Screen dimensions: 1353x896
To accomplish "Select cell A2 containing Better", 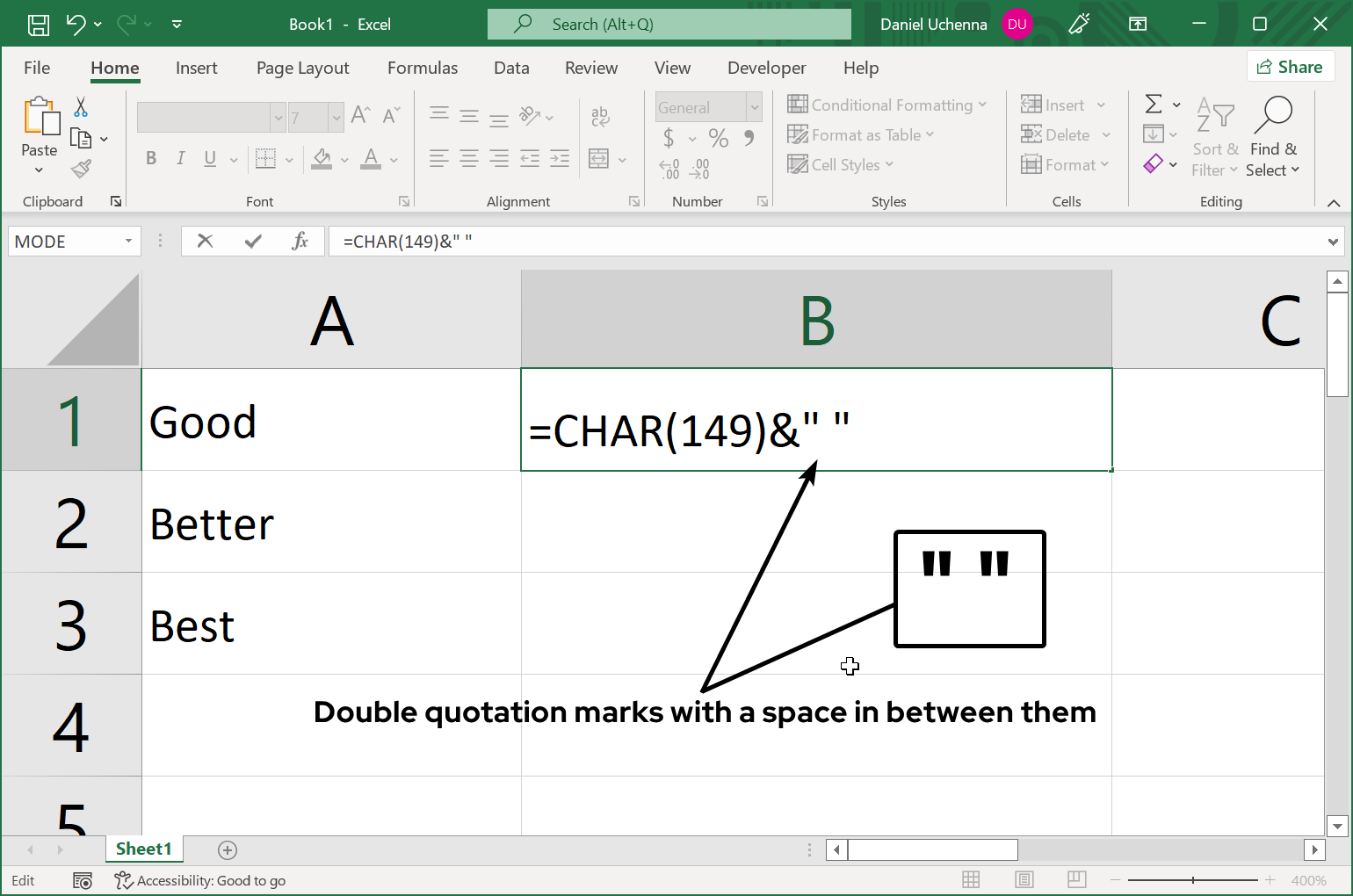I will (330, 523).
